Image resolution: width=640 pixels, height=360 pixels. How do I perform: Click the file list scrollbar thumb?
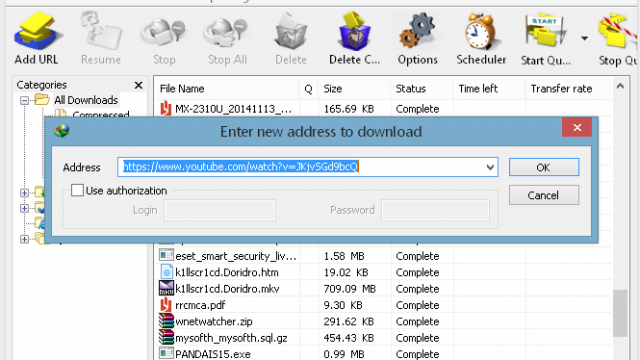click(620, 313)
